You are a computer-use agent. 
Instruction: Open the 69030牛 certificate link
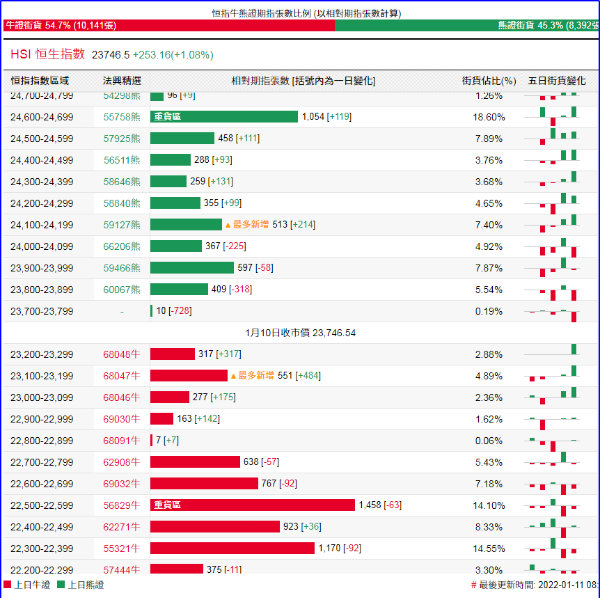(x=121, y=419)
